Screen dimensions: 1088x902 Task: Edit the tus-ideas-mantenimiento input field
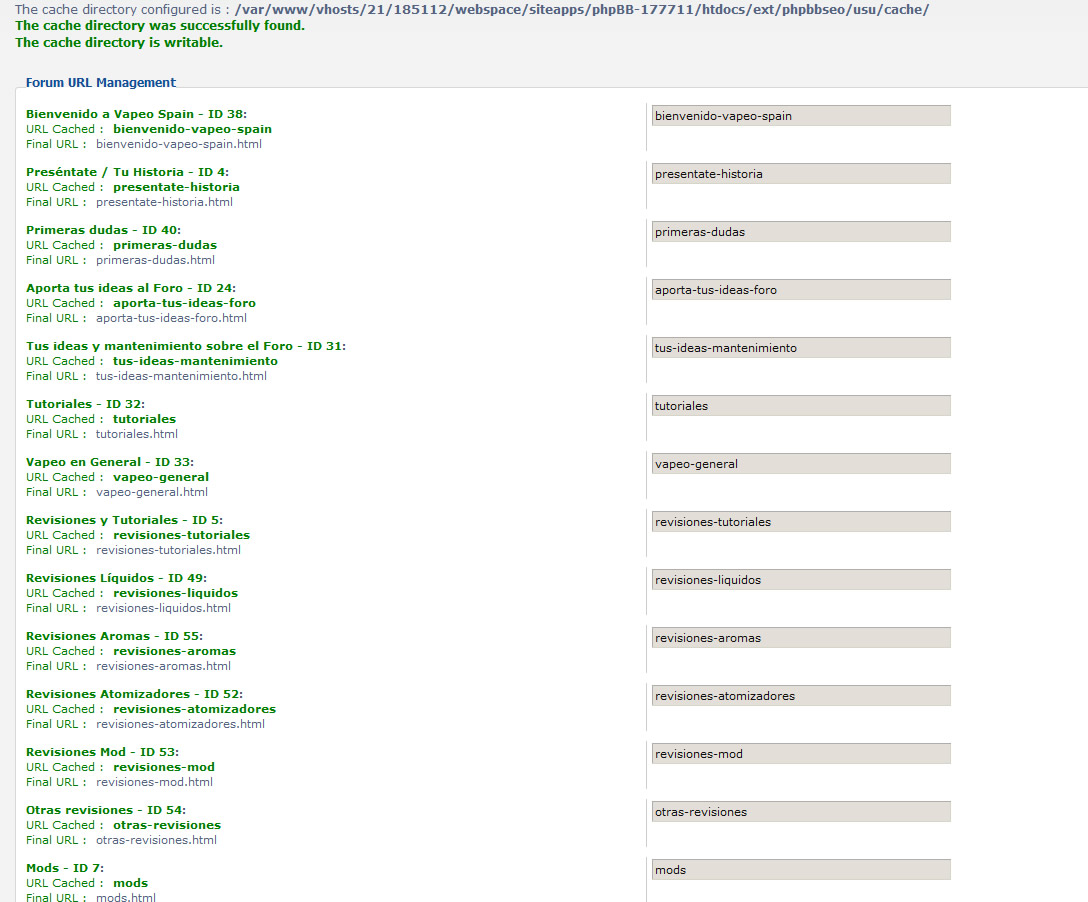pos(800,348)
